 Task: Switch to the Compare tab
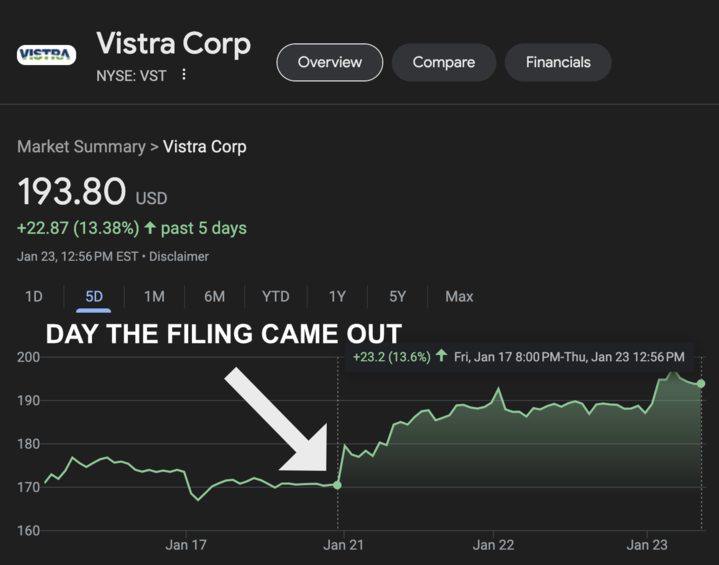pyautogui.click(x=443, y=62)
